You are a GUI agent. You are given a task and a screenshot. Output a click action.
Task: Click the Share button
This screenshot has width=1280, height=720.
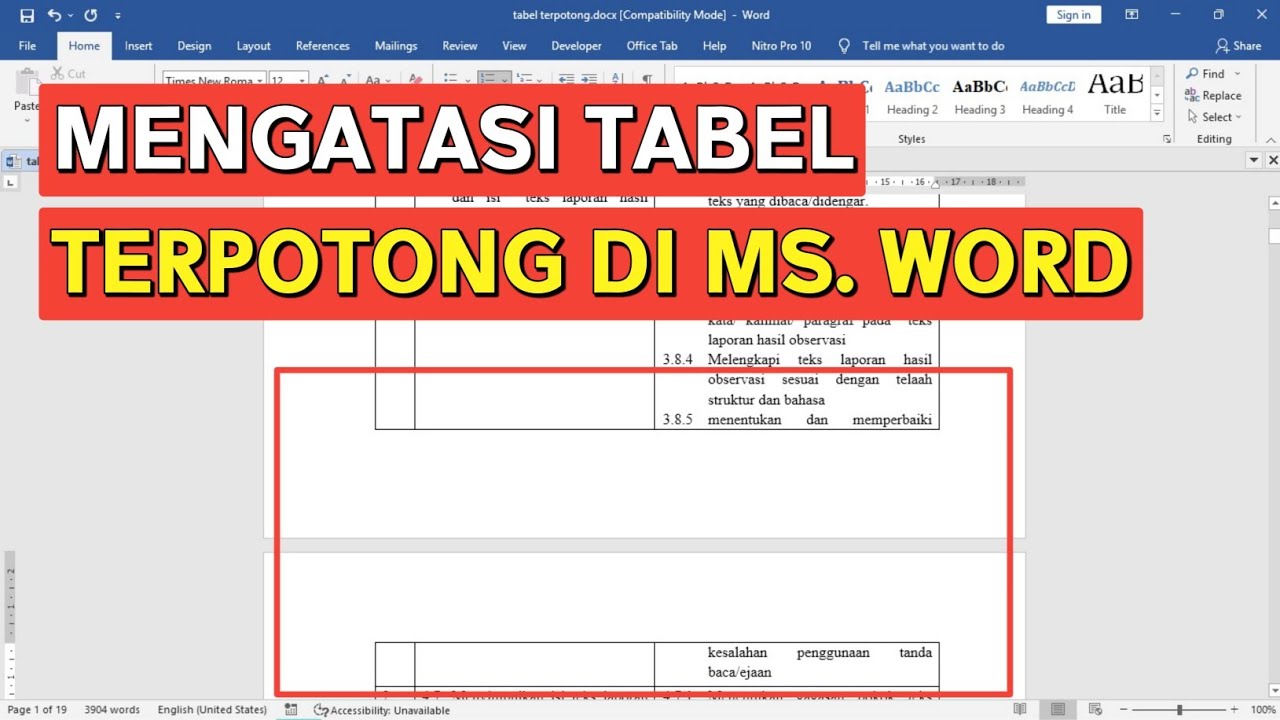pyautogui.click(x=1238, y=46)
